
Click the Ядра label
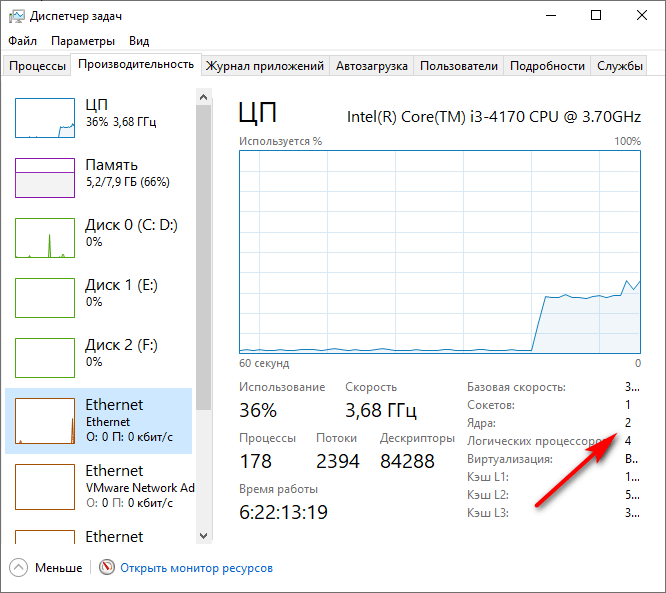[481, 423]
